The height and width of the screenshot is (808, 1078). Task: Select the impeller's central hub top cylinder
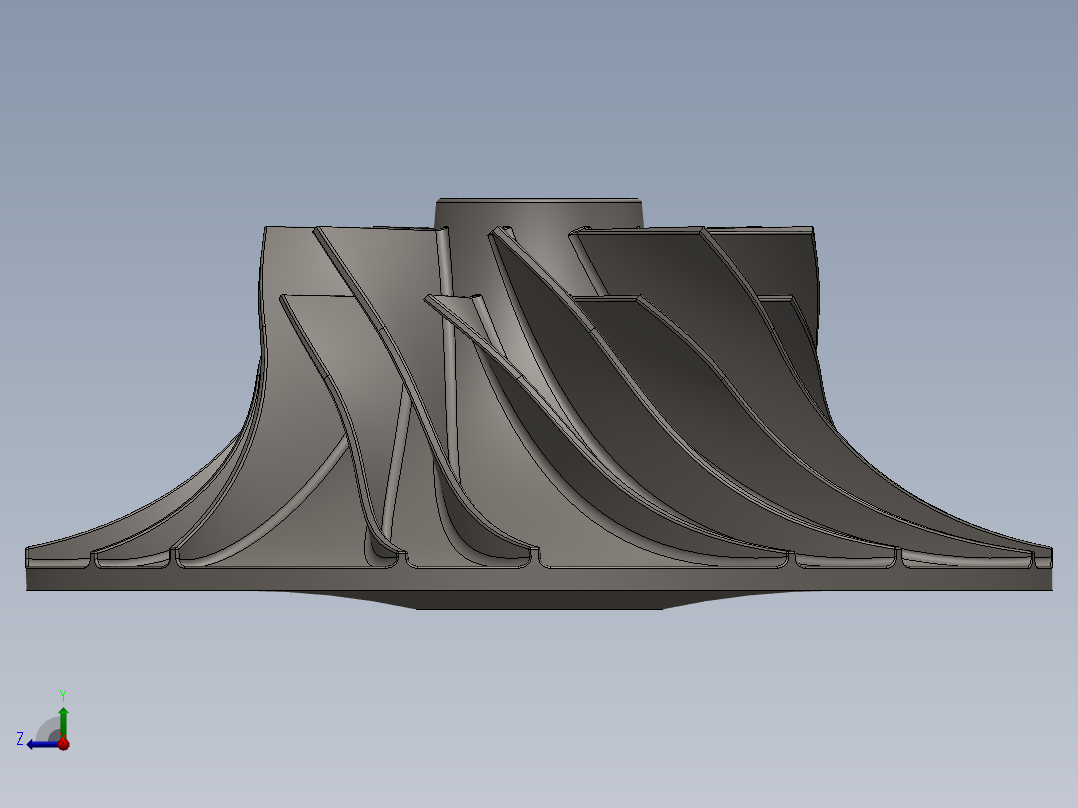[539, 212]
